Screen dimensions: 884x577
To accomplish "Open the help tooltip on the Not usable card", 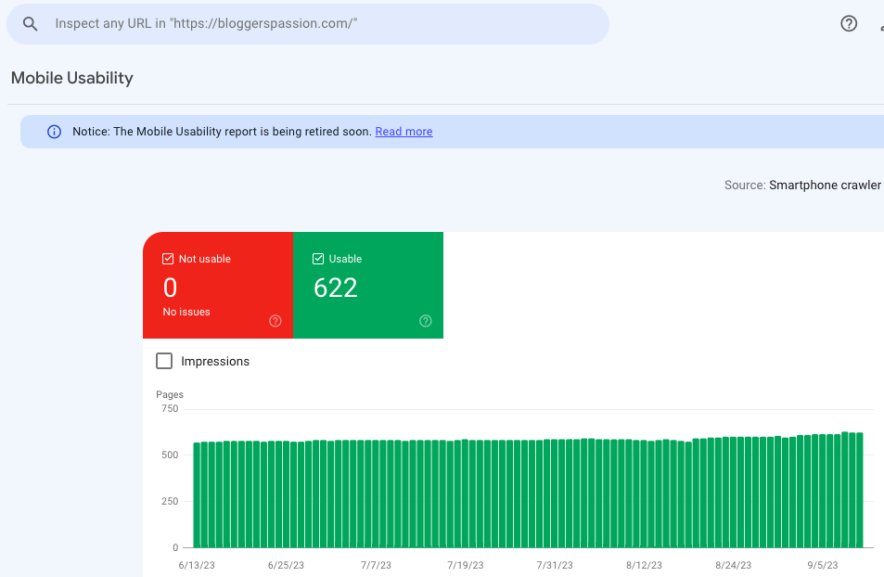I will point(273,321).
